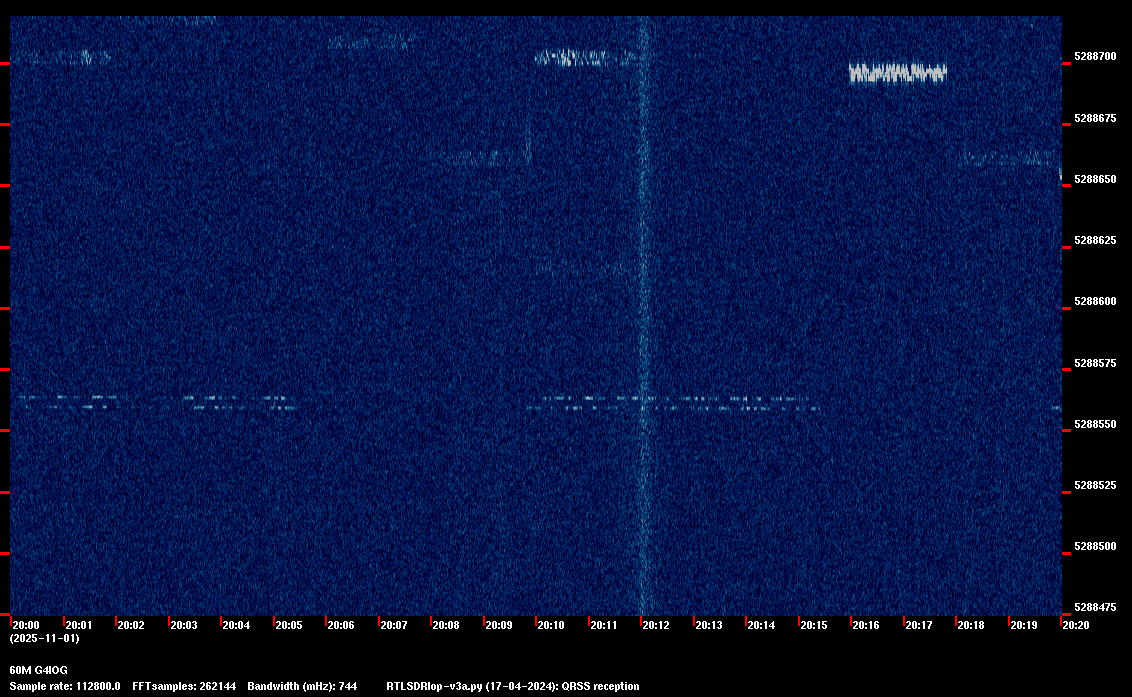Screen dimensions: 1132x697
Task: Click the Bandwidth (mHz): 744 text
Action: tap(302, 686)
